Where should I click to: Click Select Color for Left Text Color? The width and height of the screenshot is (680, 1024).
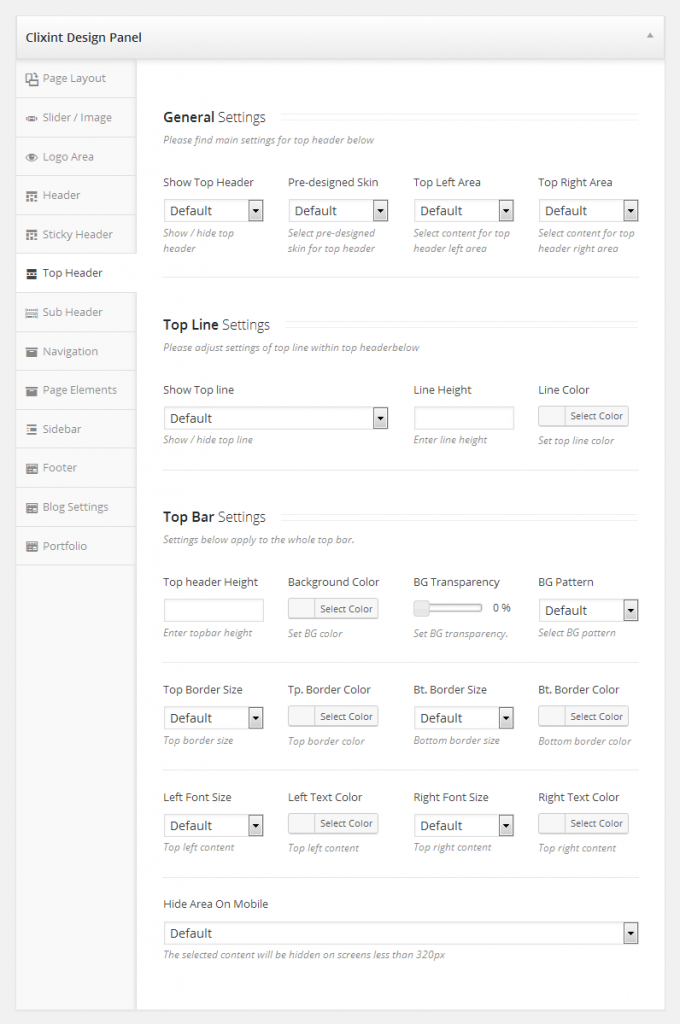click(x=346, y=824)
